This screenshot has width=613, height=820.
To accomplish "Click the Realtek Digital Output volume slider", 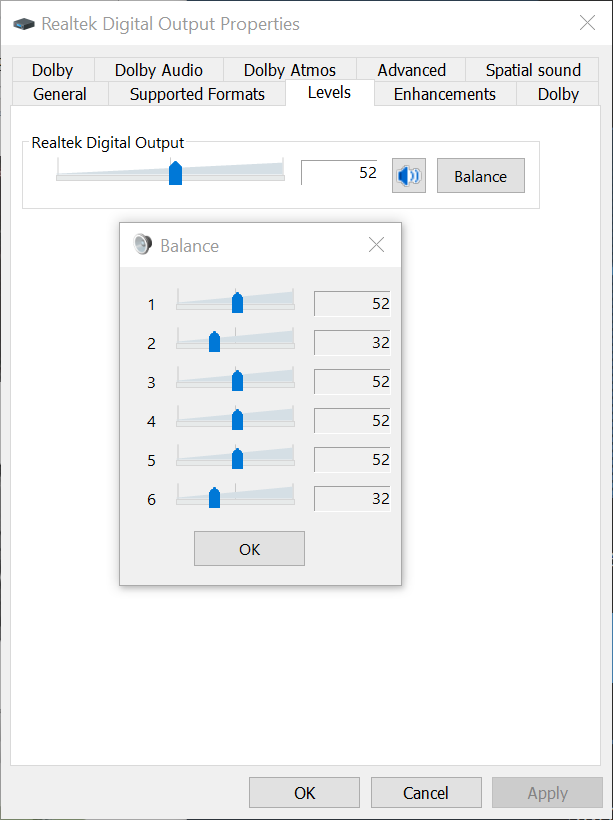I will point(171,171).
